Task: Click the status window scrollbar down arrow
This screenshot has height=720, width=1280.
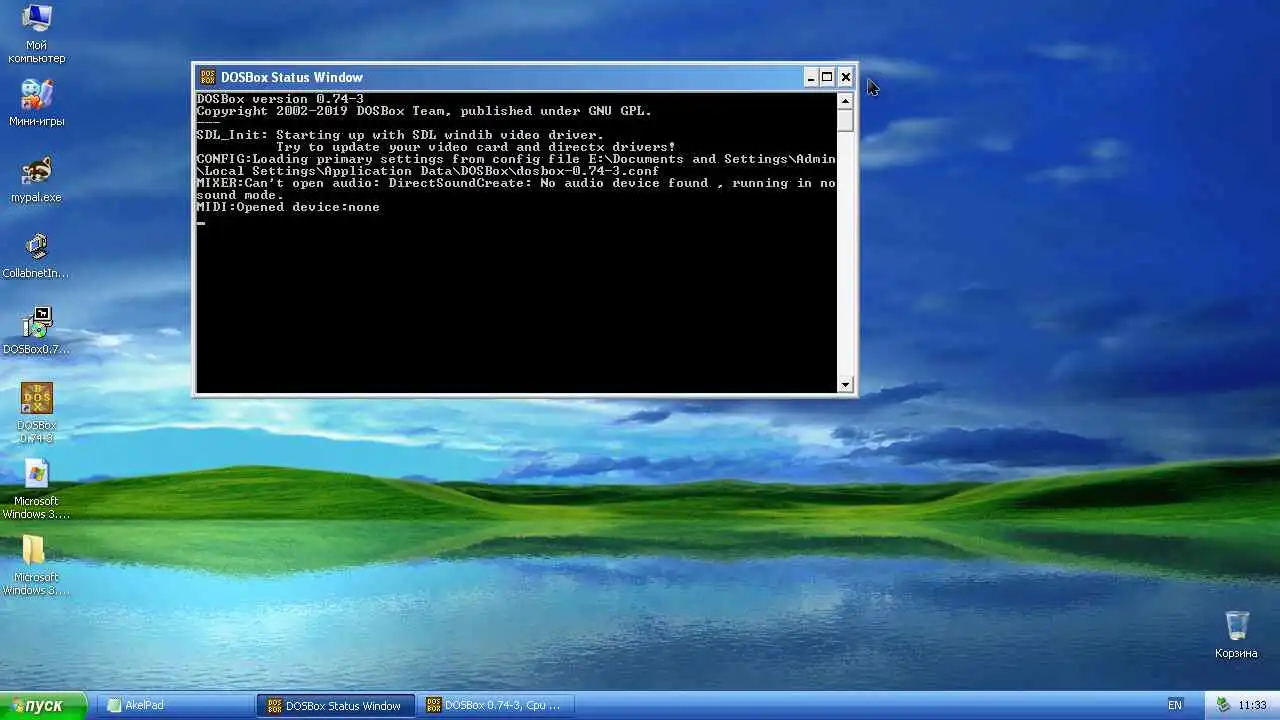Action: tap(845, 385)
